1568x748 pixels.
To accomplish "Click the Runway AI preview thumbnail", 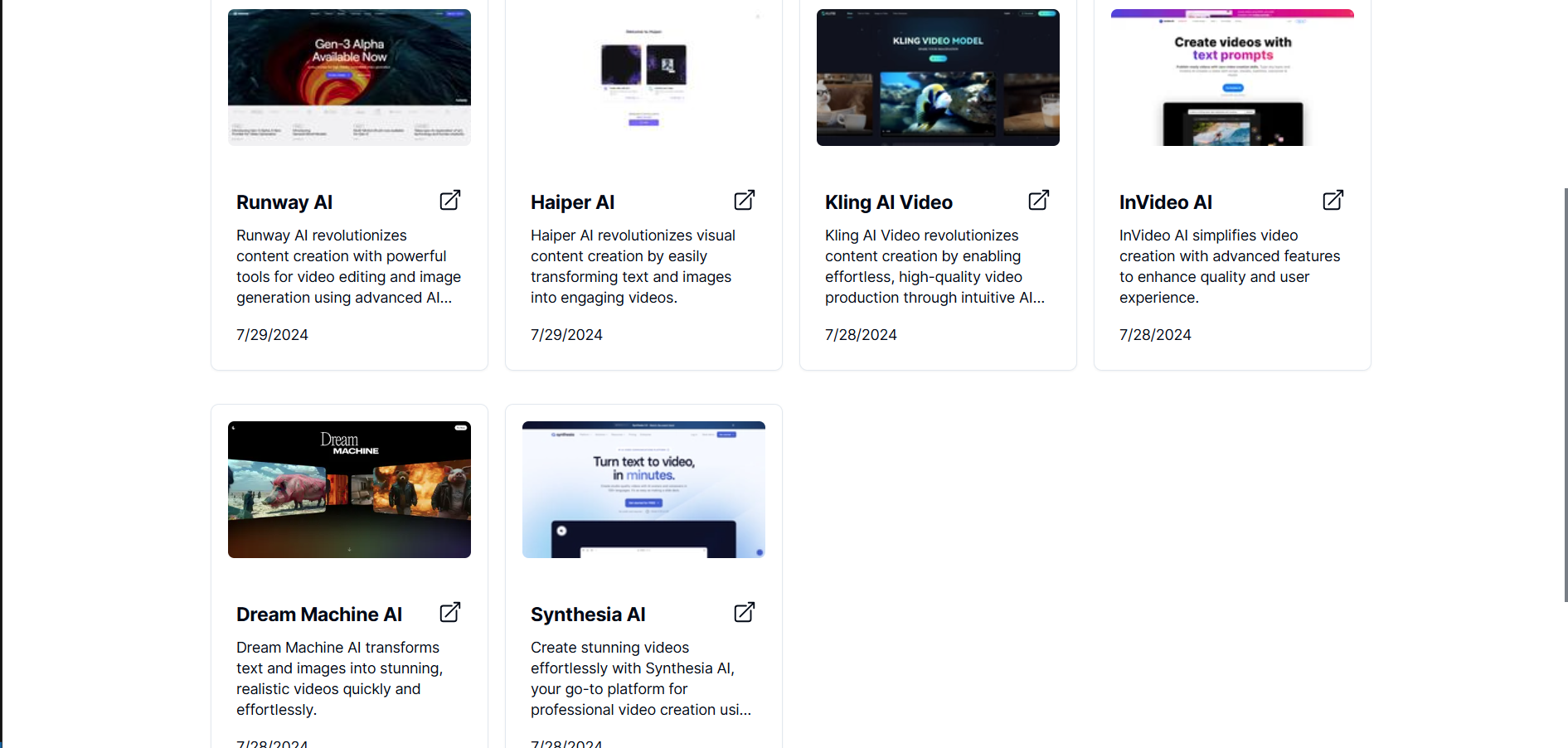I will (x=349, y=77).
